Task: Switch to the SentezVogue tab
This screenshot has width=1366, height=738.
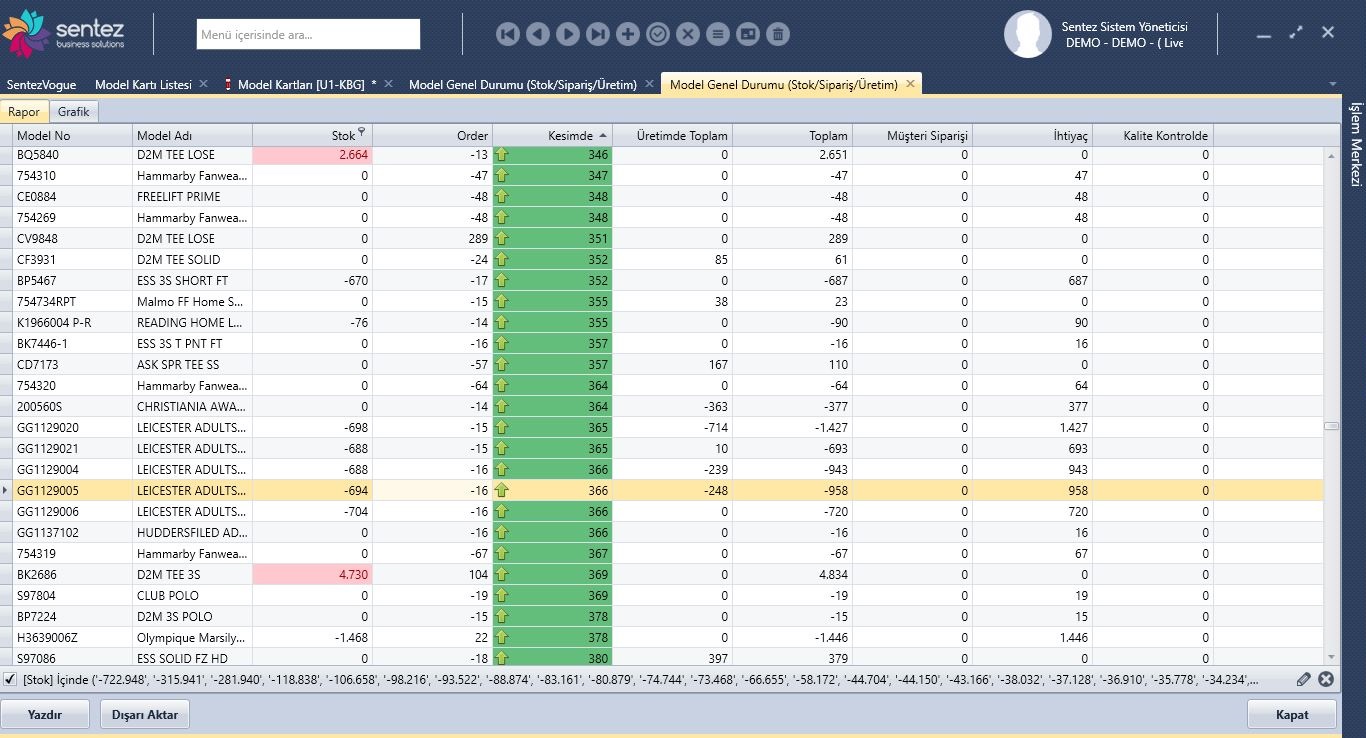Action: pos(41,85)
